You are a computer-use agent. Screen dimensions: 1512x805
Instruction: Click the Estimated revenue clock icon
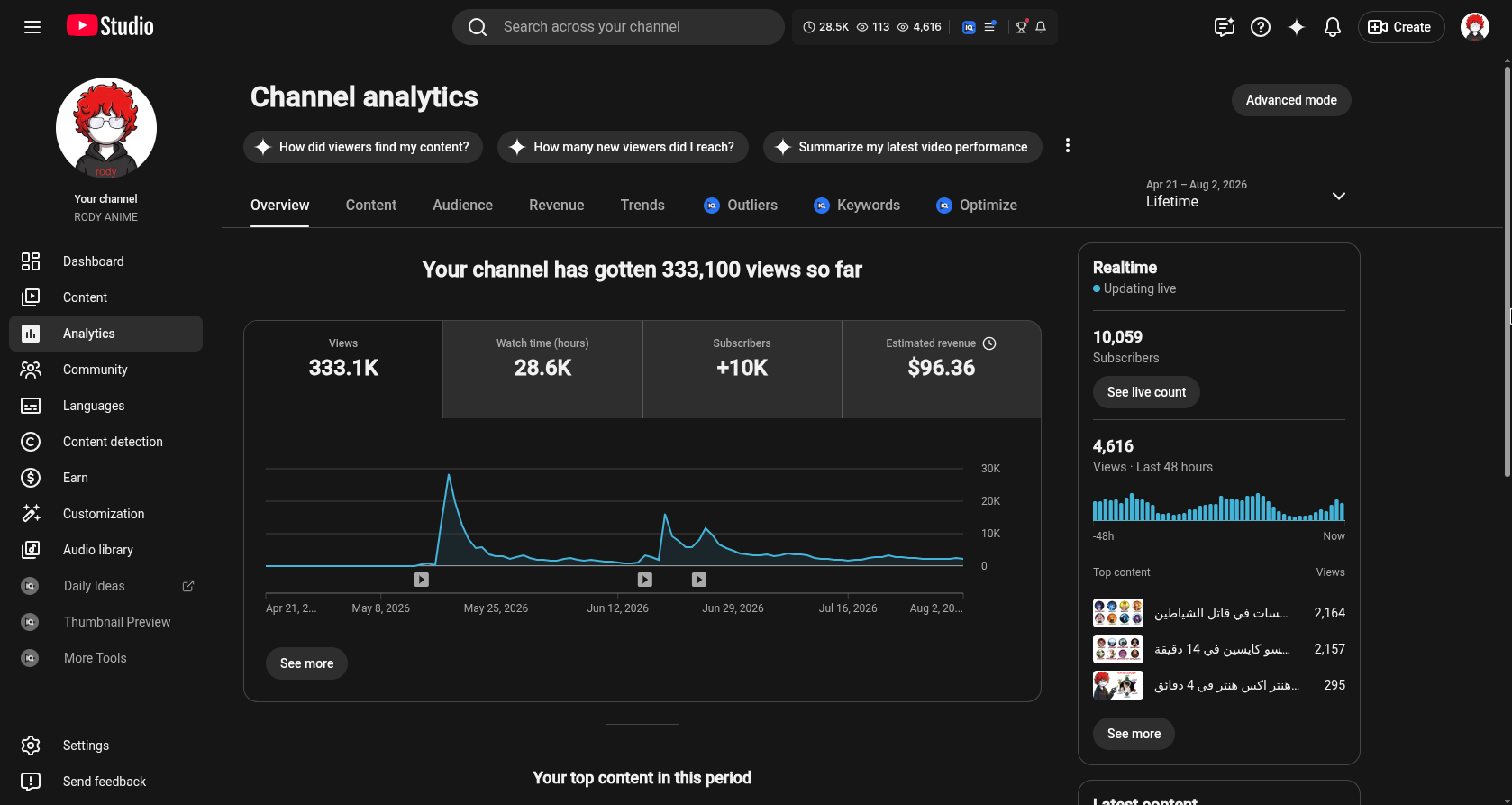tap(989, 343)
